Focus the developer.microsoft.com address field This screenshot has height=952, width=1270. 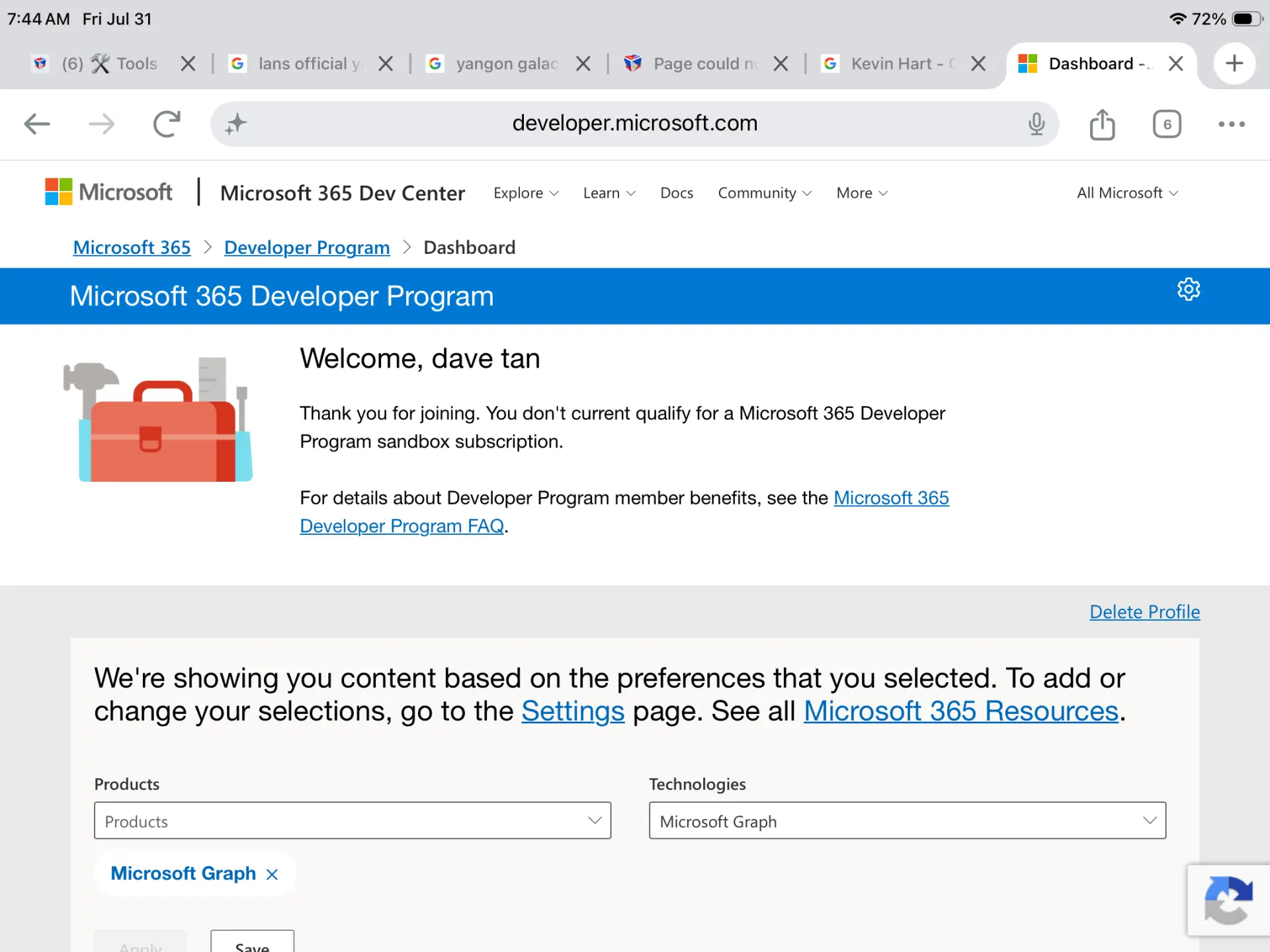634,124
